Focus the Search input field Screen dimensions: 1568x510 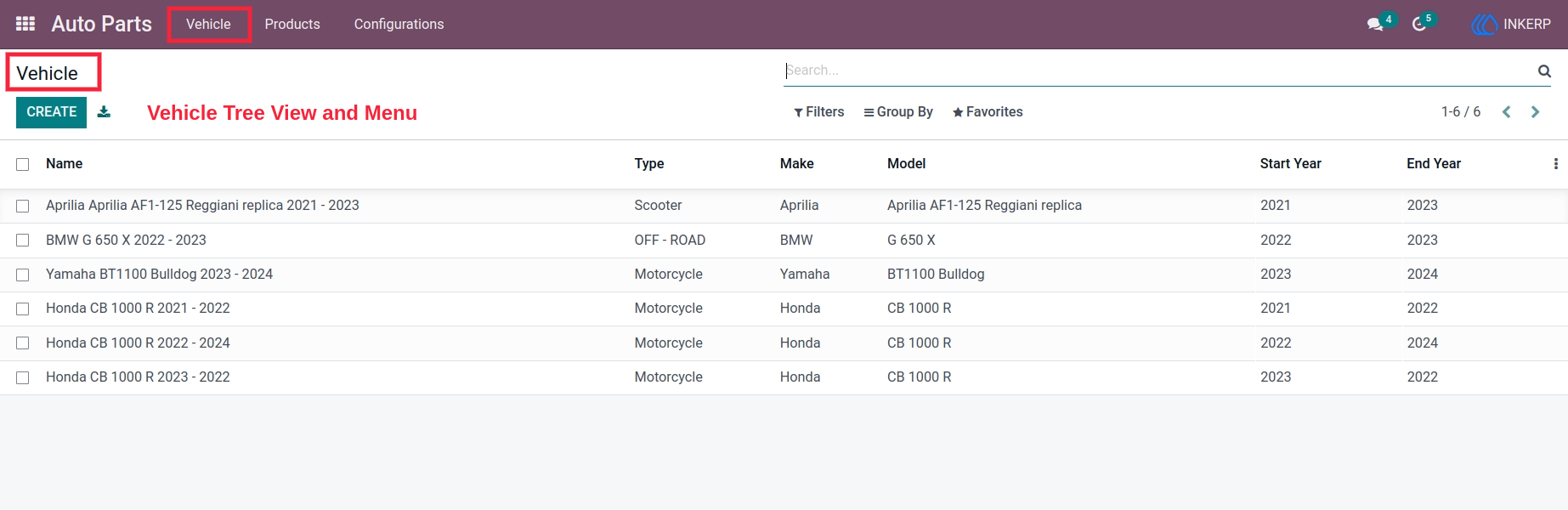point(1160,71)
